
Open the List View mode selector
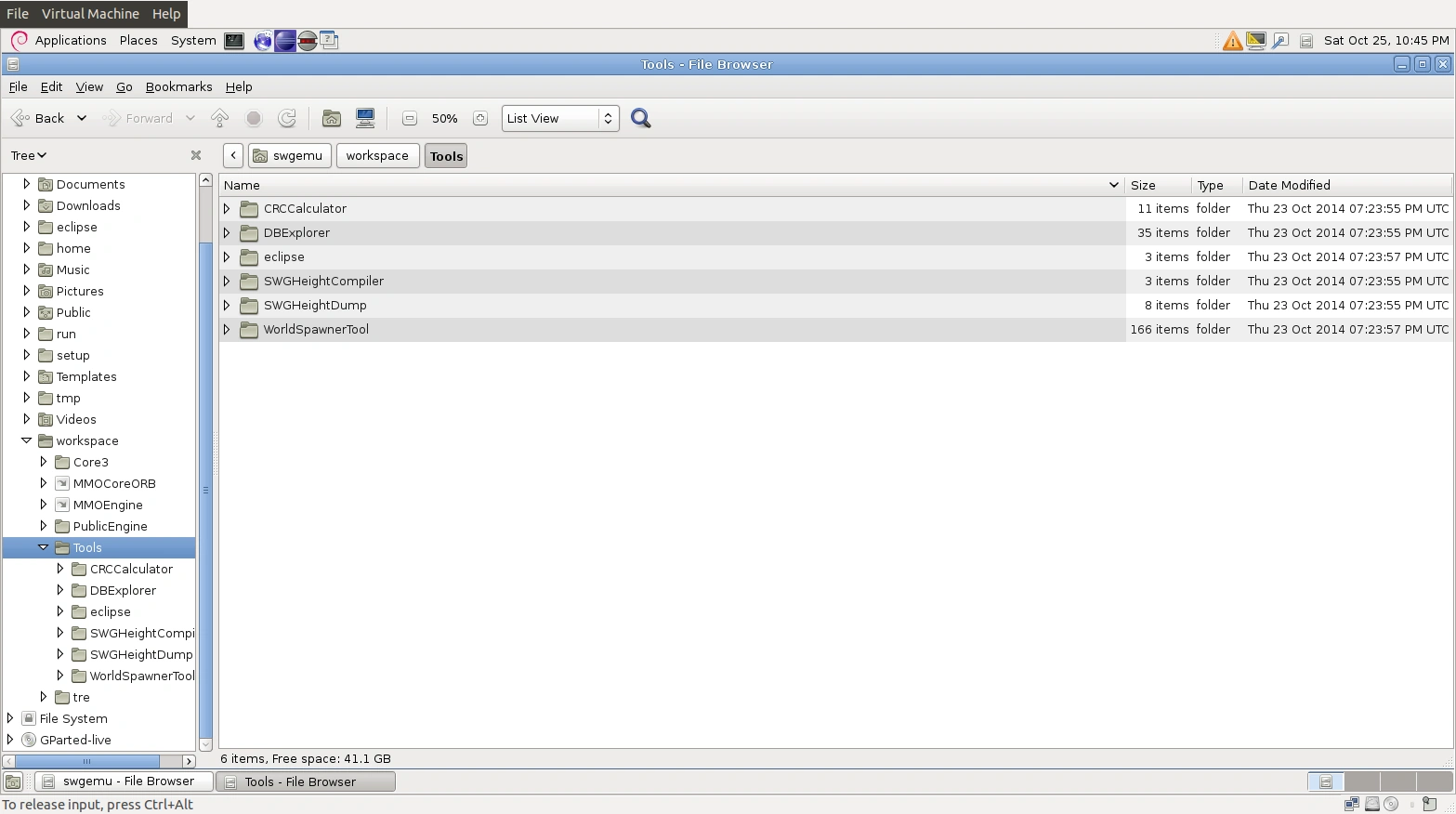(x=560, y=118)
